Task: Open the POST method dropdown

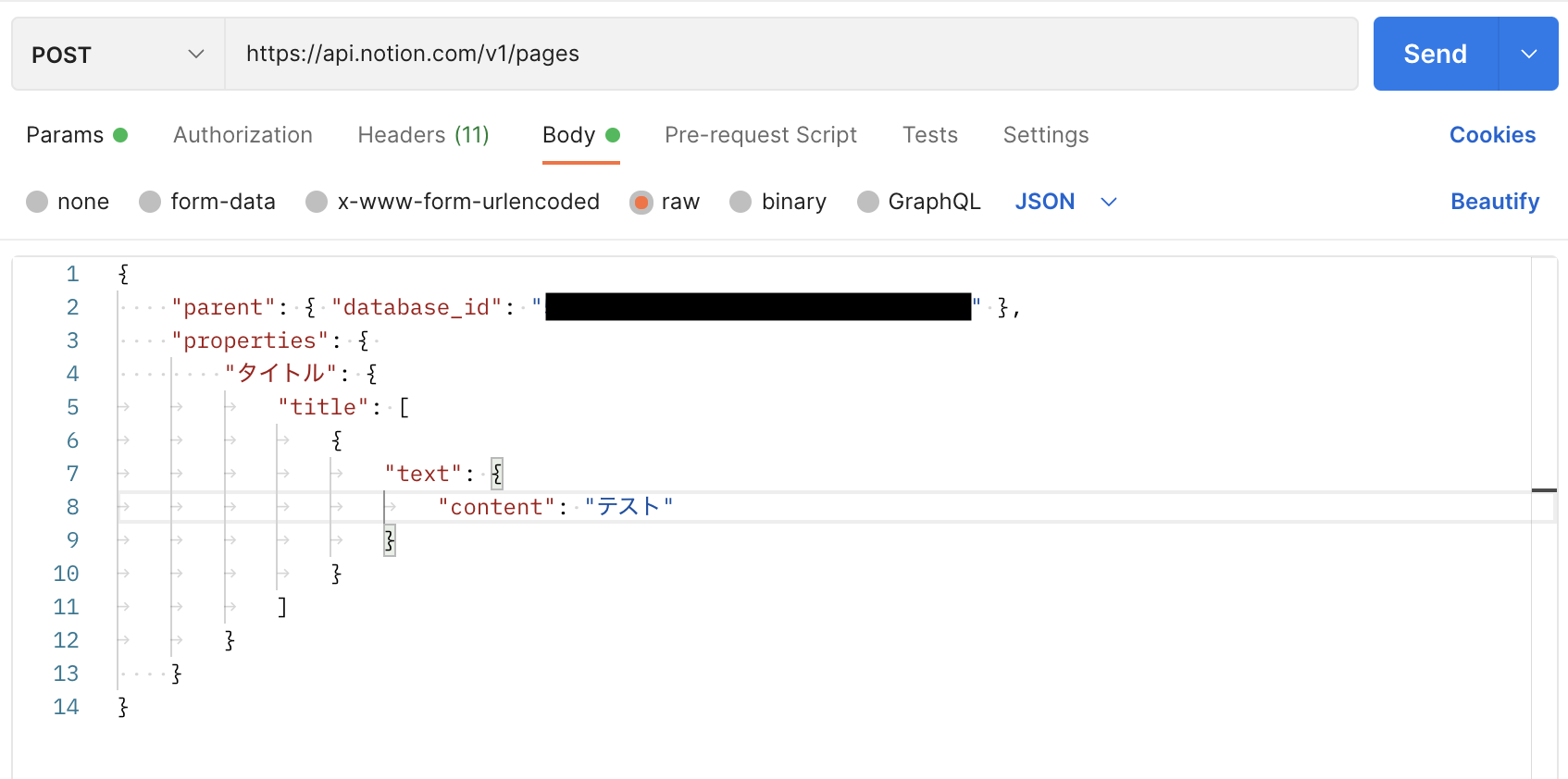Action: (118, 54)
